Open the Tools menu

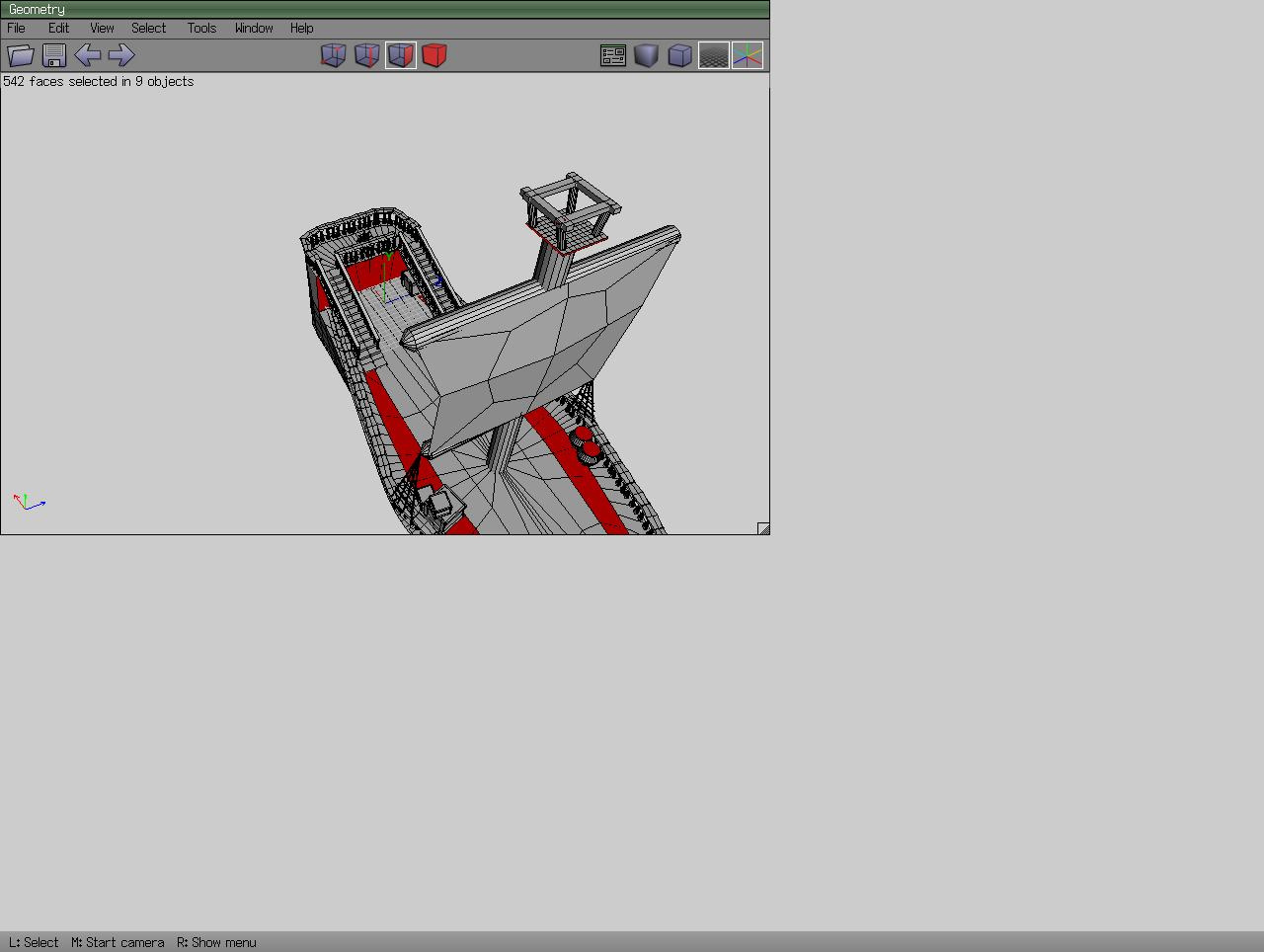coord(201,29)
